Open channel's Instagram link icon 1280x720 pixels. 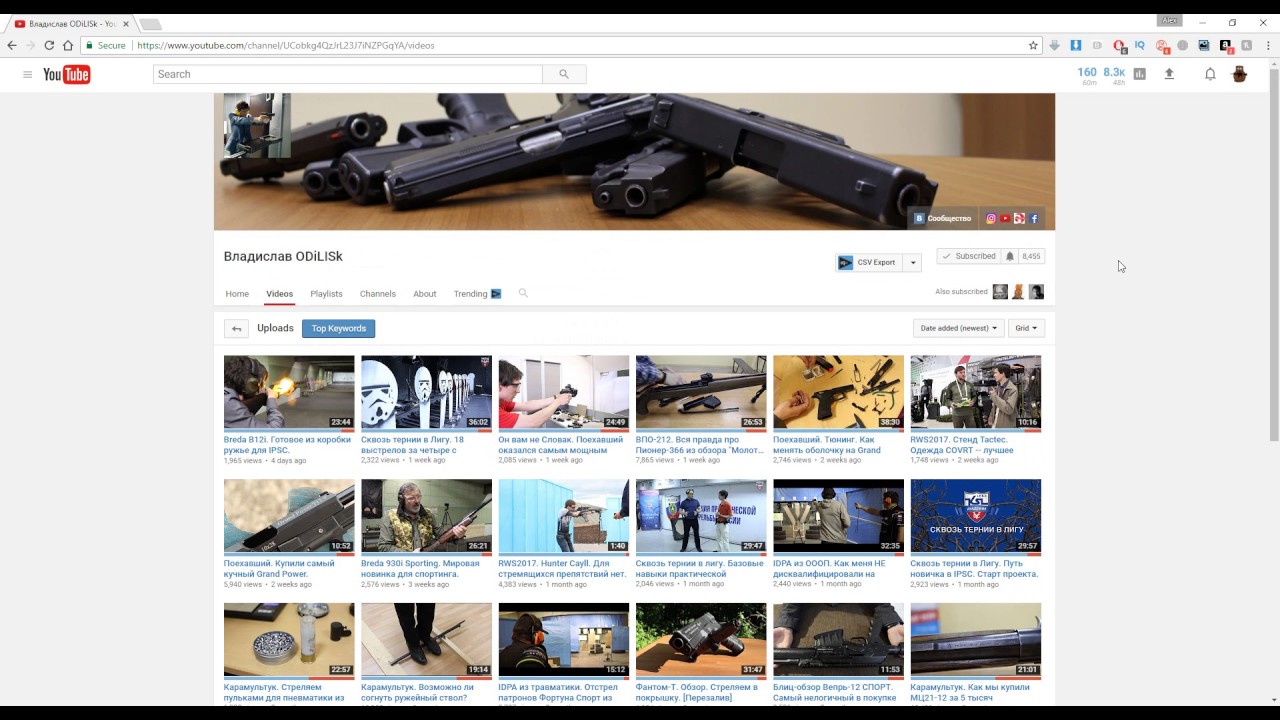point(991,218)
